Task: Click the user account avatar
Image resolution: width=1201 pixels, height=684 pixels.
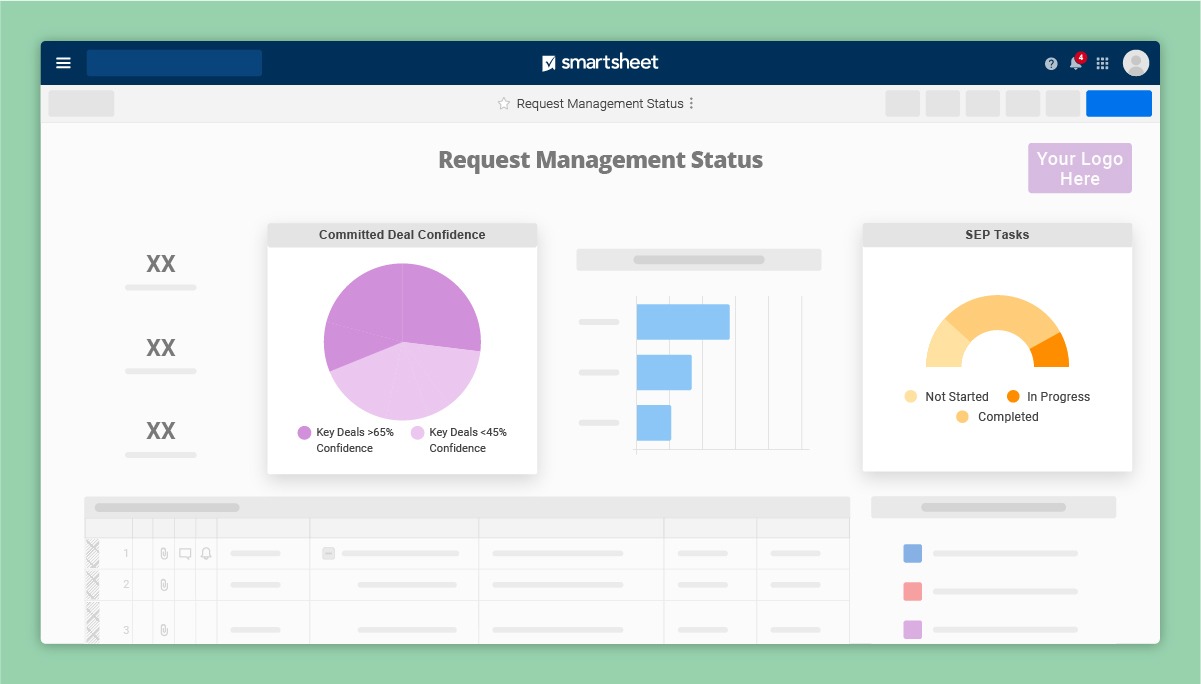Action: [1136, 63]
